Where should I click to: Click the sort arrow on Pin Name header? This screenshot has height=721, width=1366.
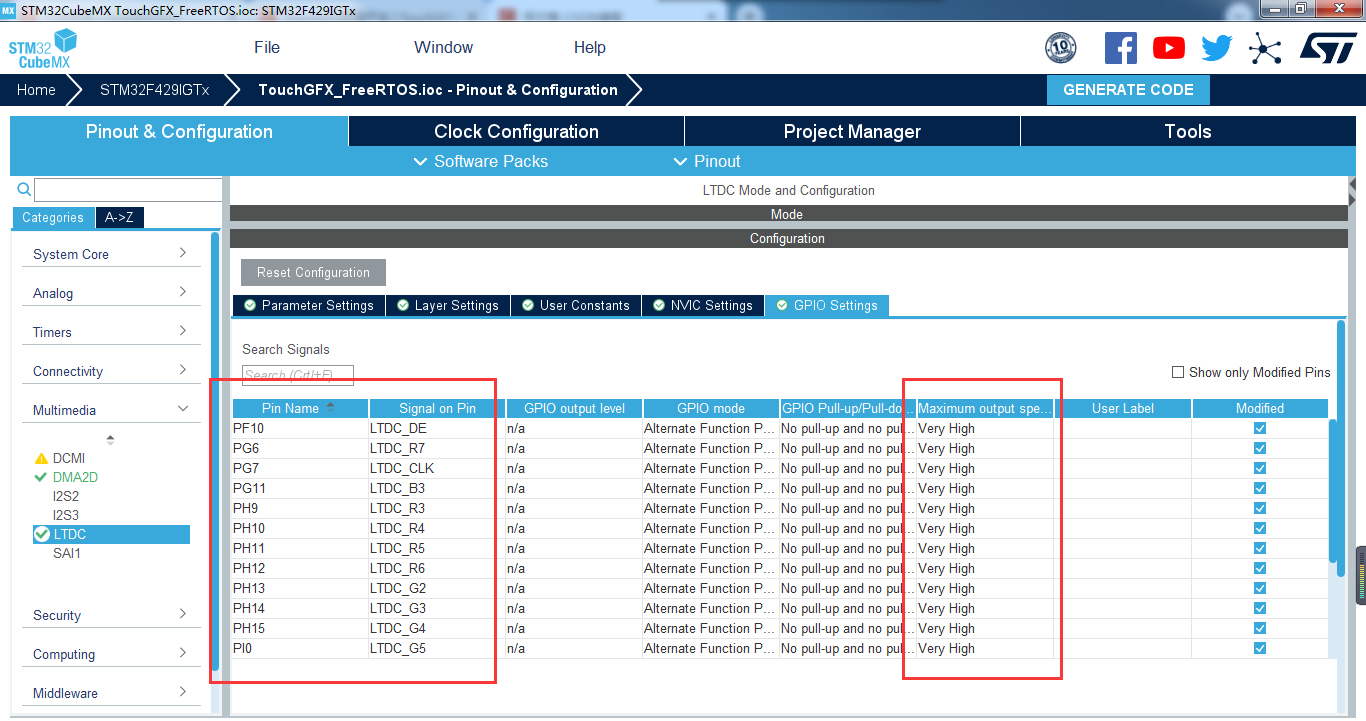point(330,408)
